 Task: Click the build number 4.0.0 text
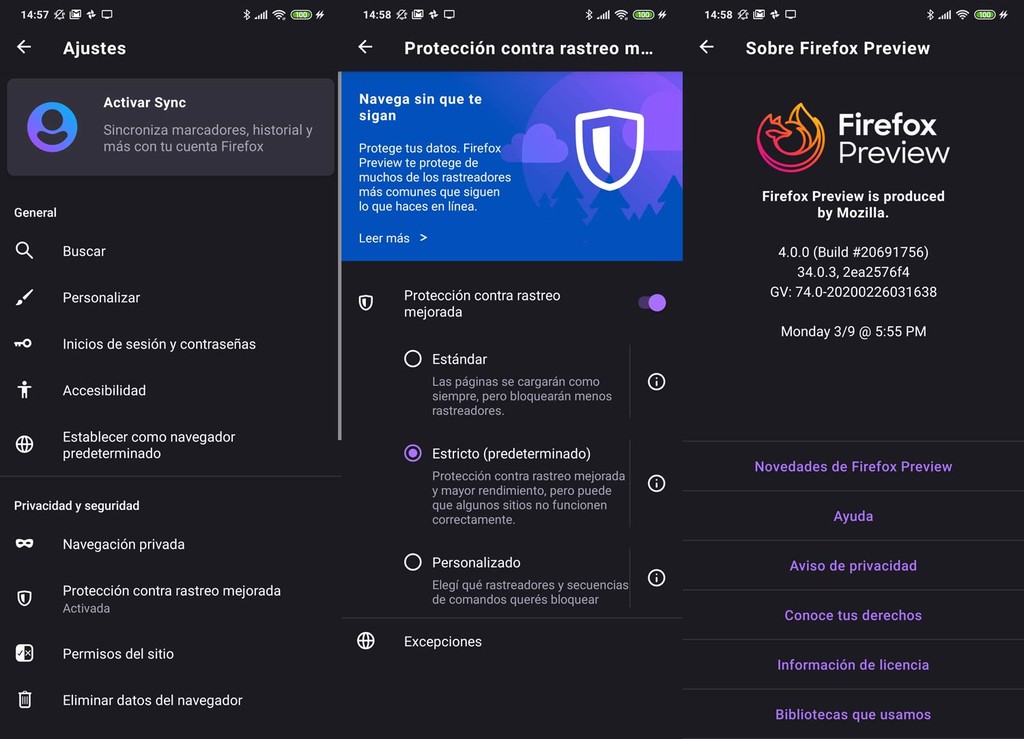click(853, 252)
